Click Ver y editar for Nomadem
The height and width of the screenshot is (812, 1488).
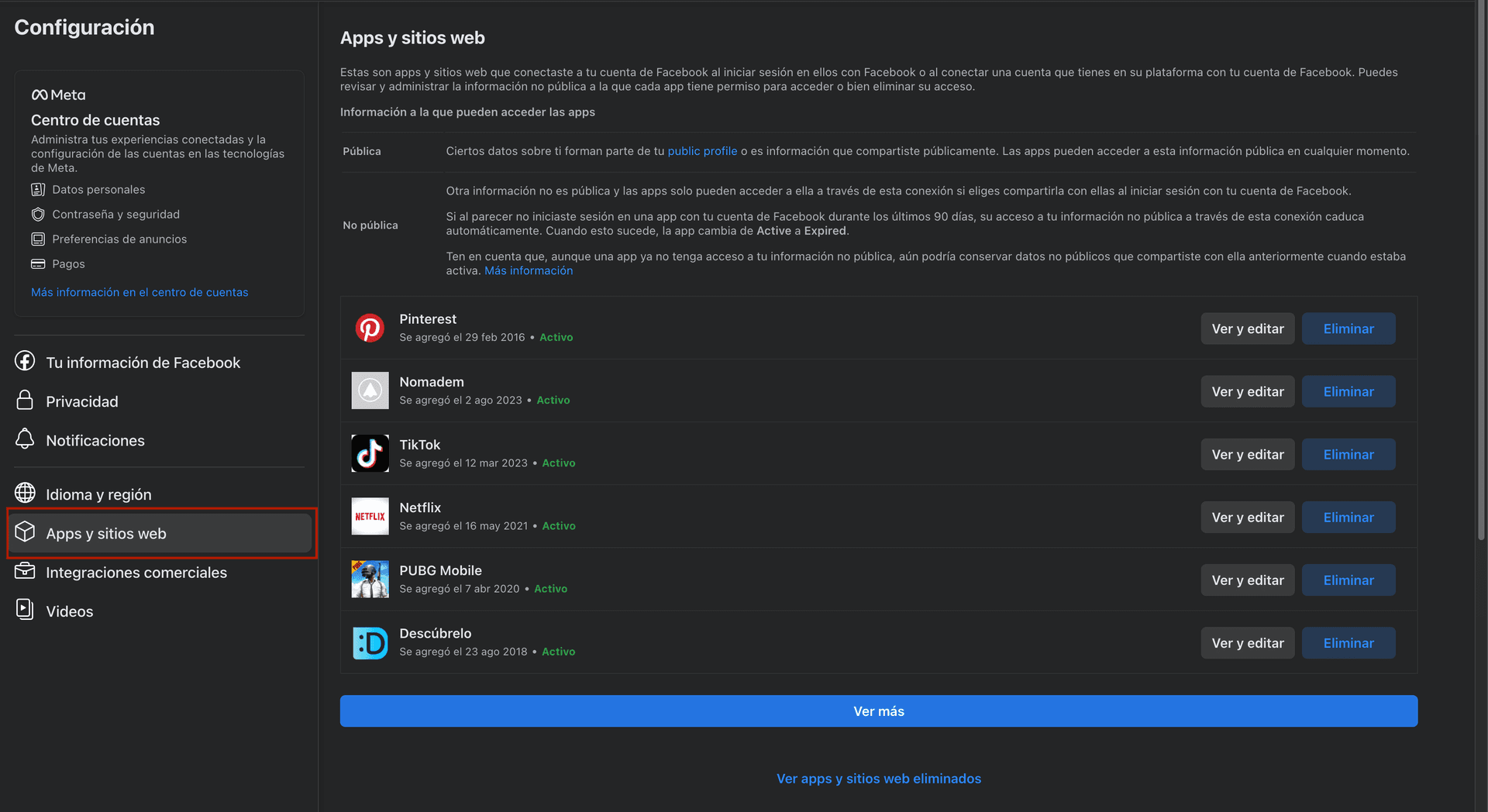(1248, 391)
